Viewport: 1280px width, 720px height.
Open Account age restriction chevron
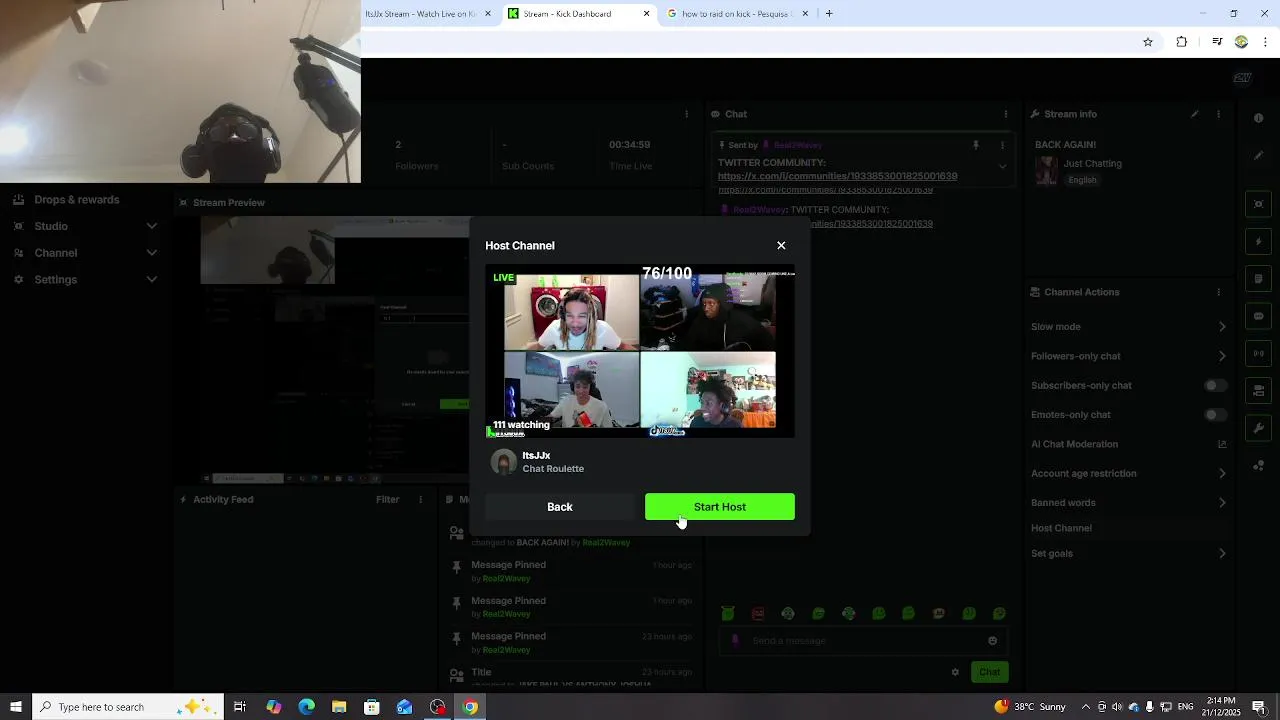(1222, 473)
